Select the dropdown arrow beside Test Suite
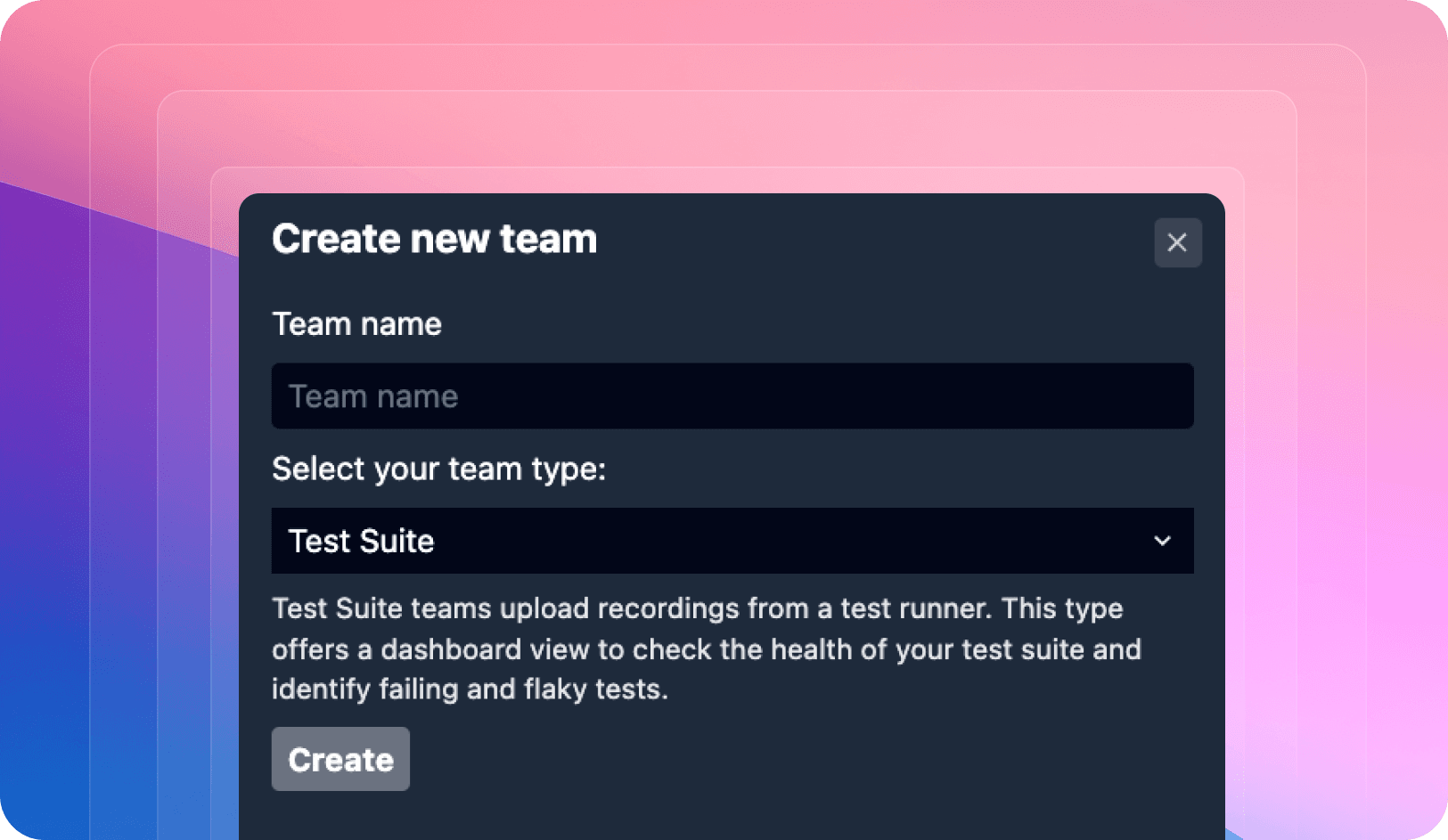The height and width of the screenshot is (840, 1448). click(x=1161, y=541)
